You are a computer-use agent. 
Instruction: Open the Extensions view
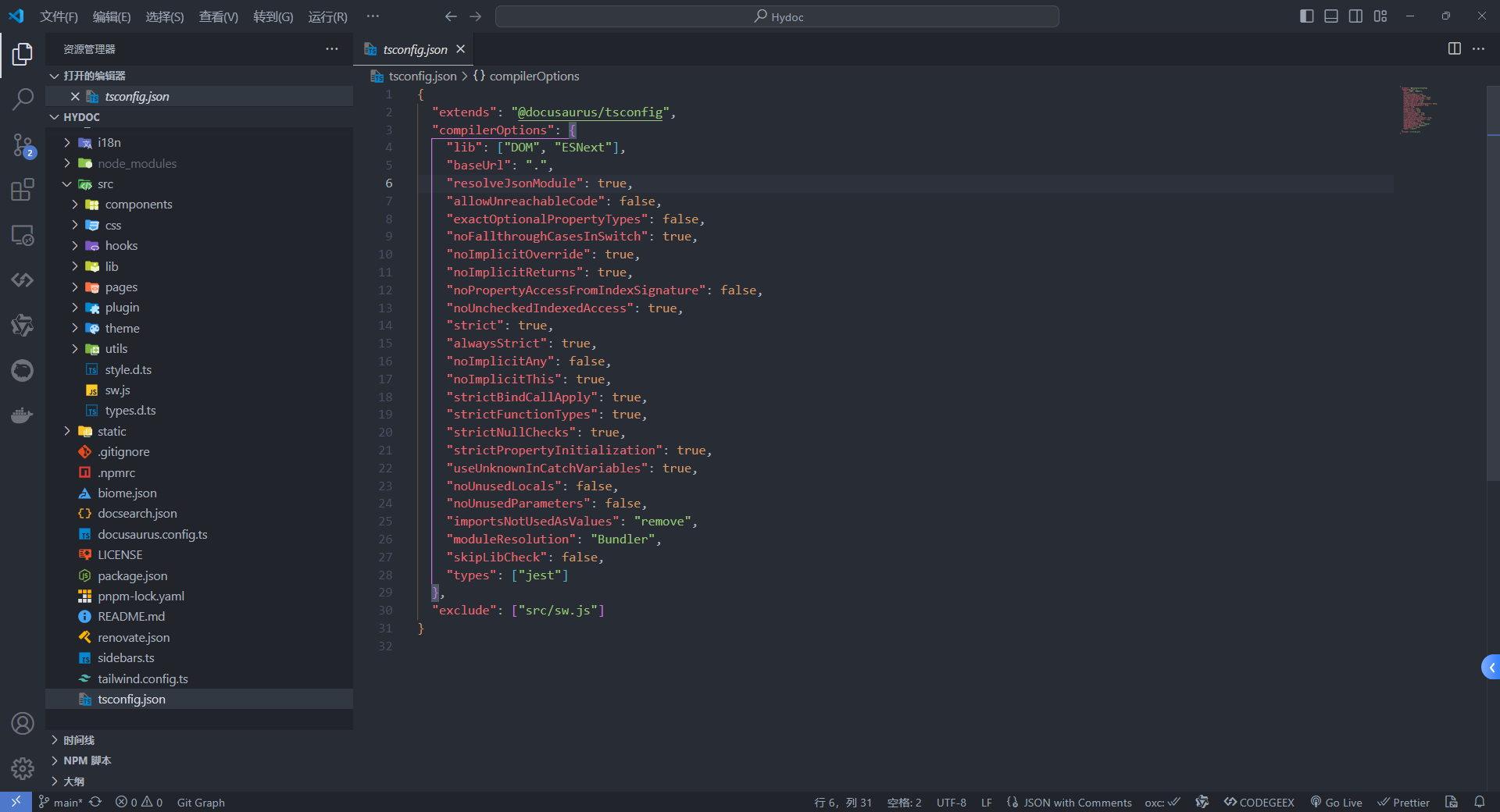pyautogui.click(x=23, y=190)
